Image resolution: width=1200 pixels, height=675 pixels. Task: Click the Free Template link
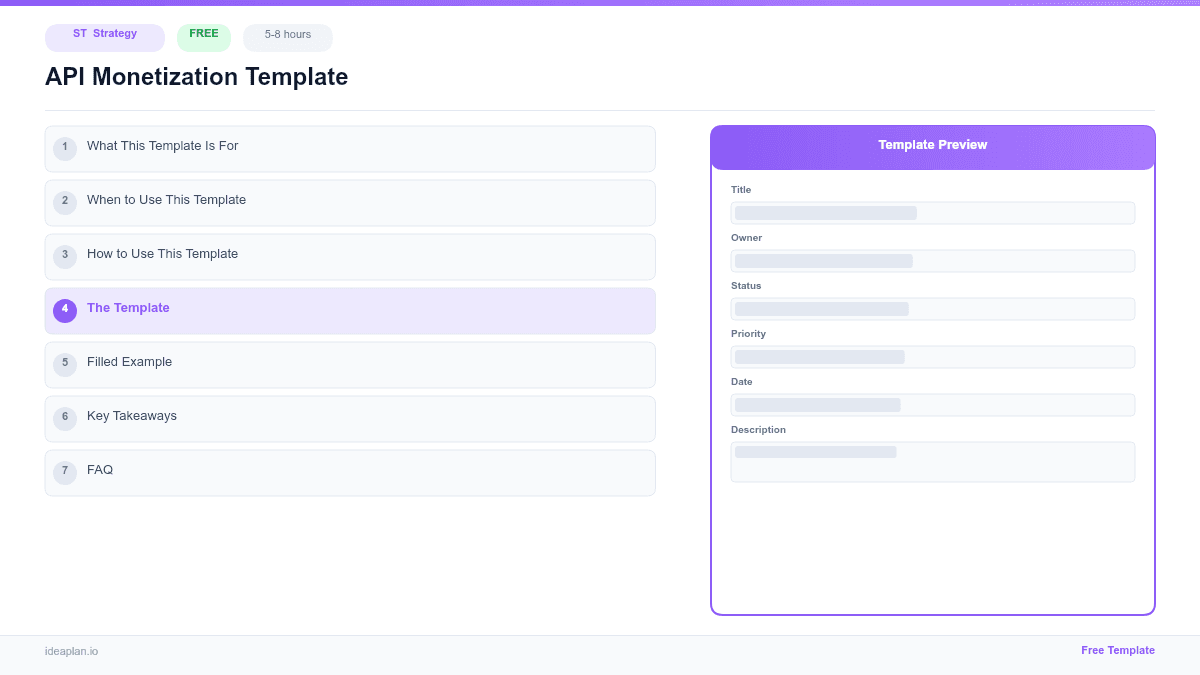tap(1118, 650)
